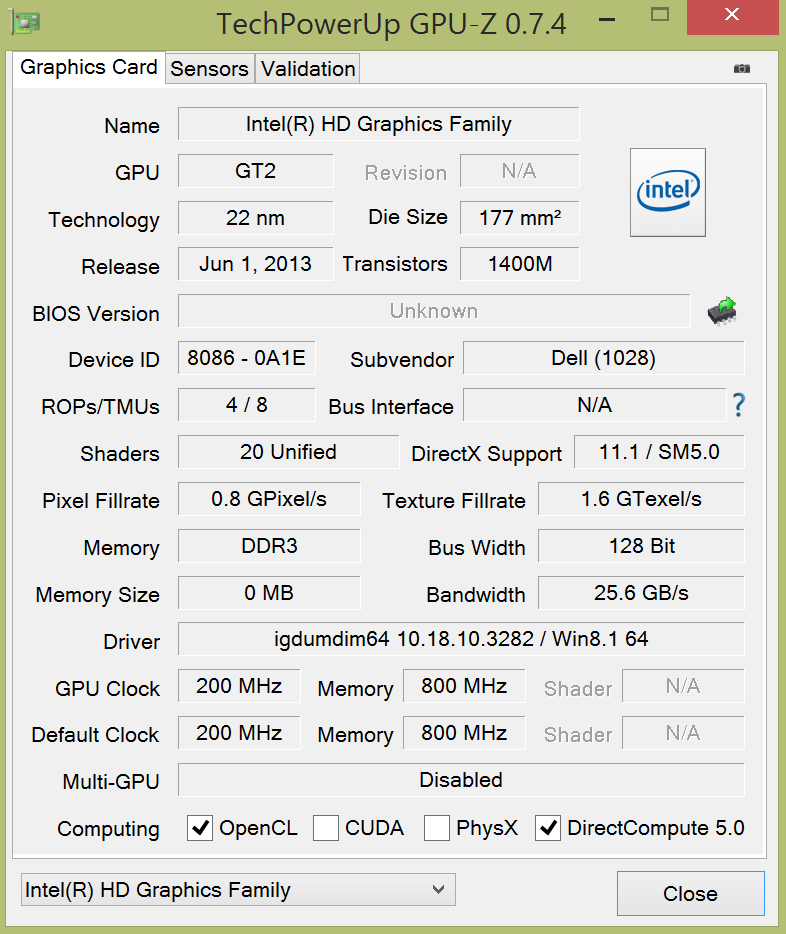Click the Device ID field 8086 - 0A1E
Viewport: 786px width, 934px height.
(247, 358)
